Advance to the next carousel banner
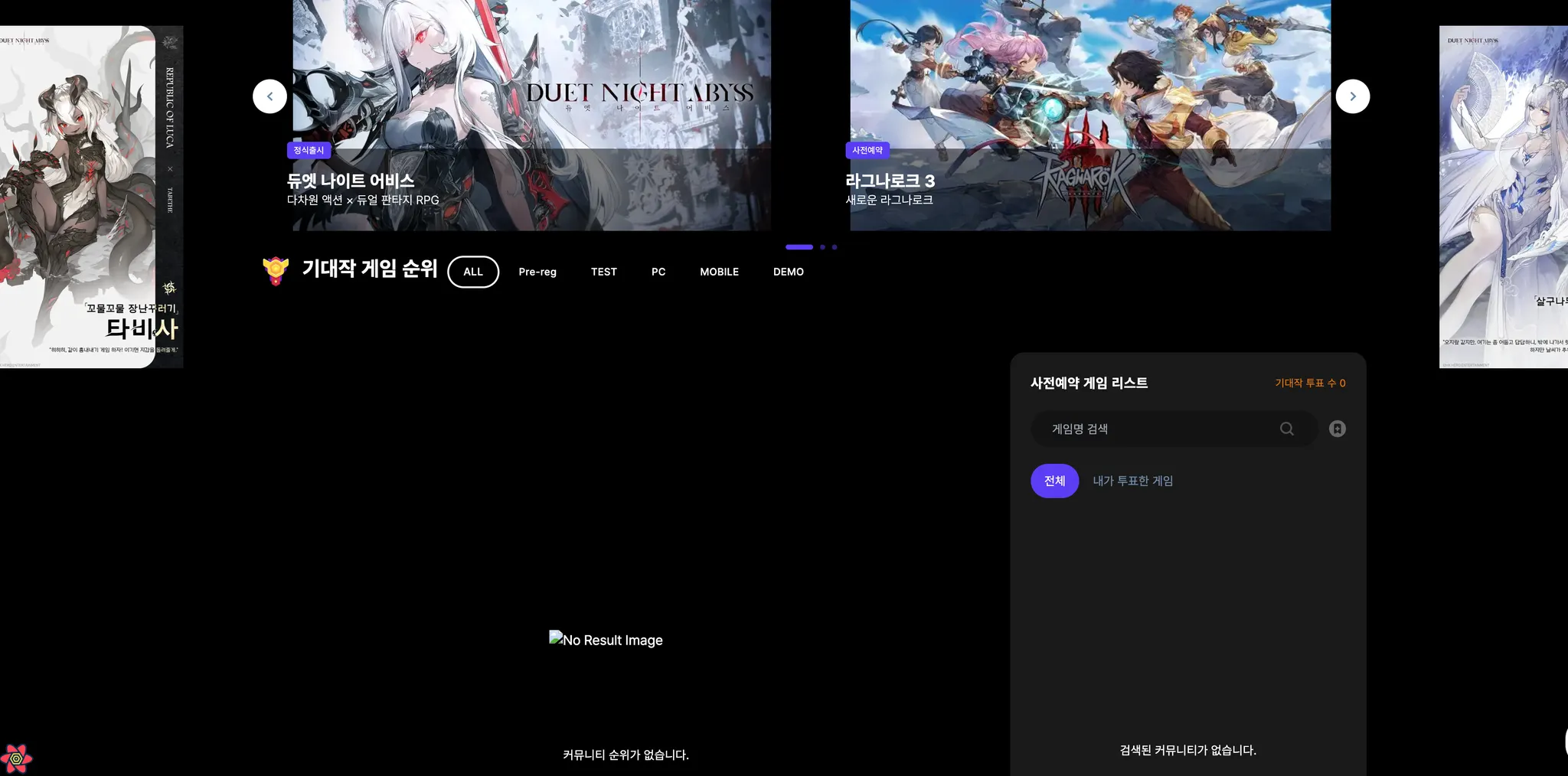Viewport: 1568px width, 776px height. pos(1353,96)
